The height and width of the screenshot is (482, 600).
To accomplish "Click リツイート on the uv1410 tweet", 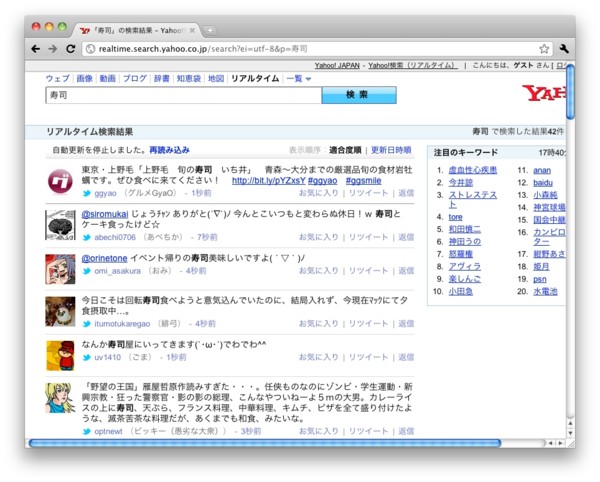I will pos(368,357).
